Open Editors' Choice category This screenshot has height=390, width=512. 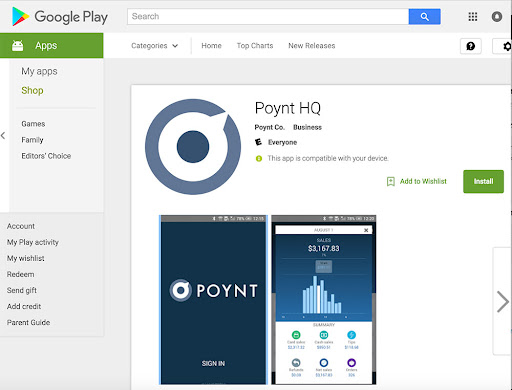click(46, 156)
